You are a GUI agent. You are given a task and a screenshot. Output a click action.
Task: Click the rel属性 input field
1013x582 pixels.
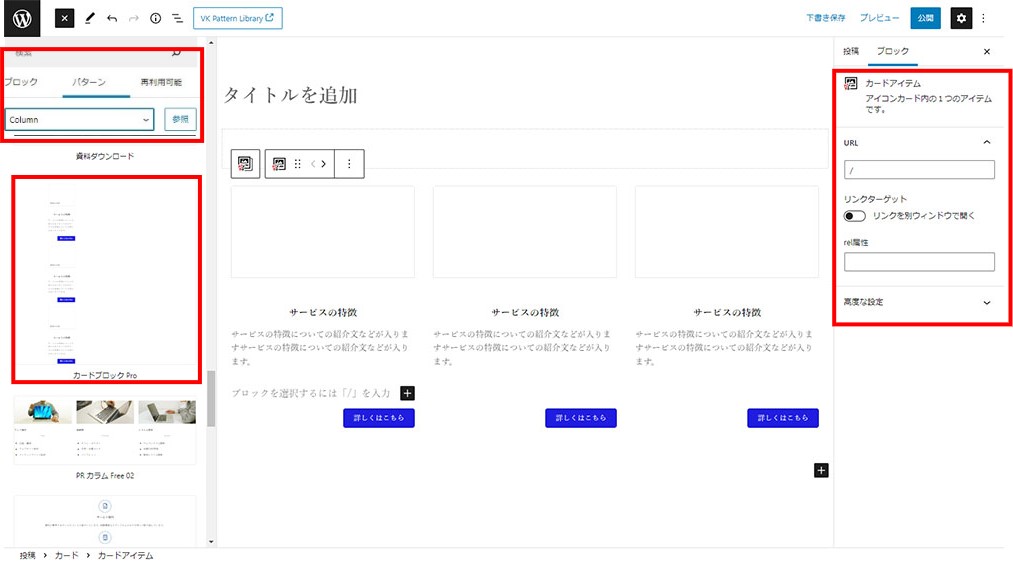[919, 262]
